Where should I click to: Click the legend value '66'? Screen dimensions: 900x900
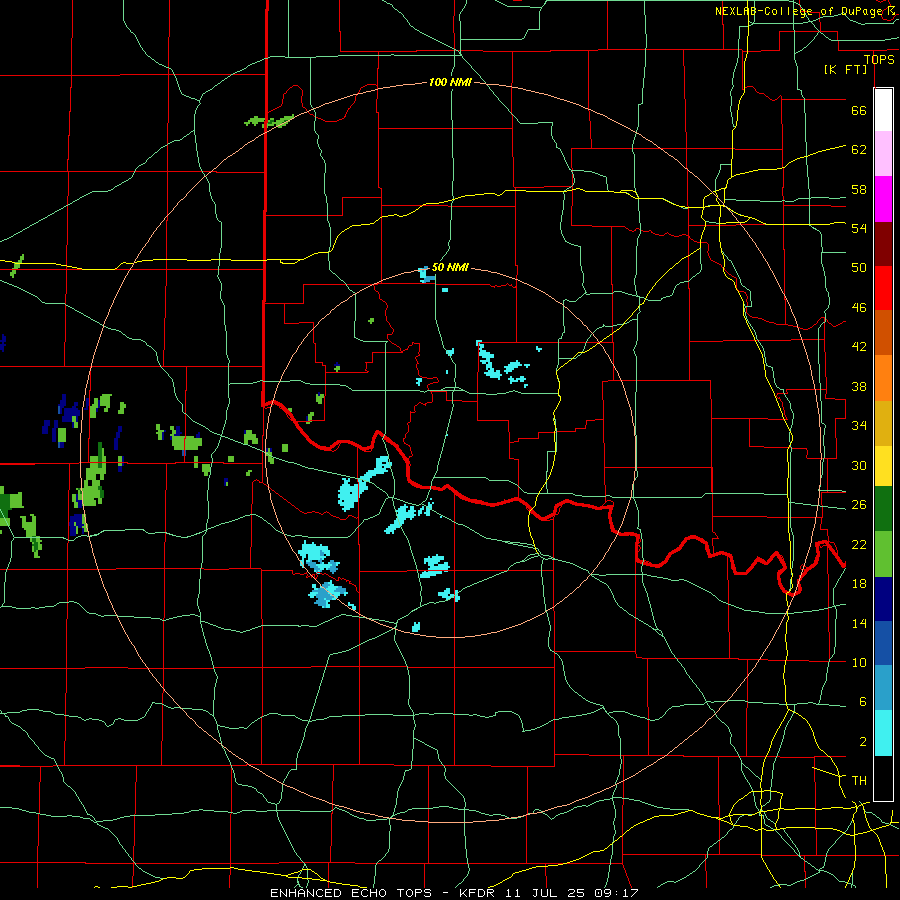(859, 110)
